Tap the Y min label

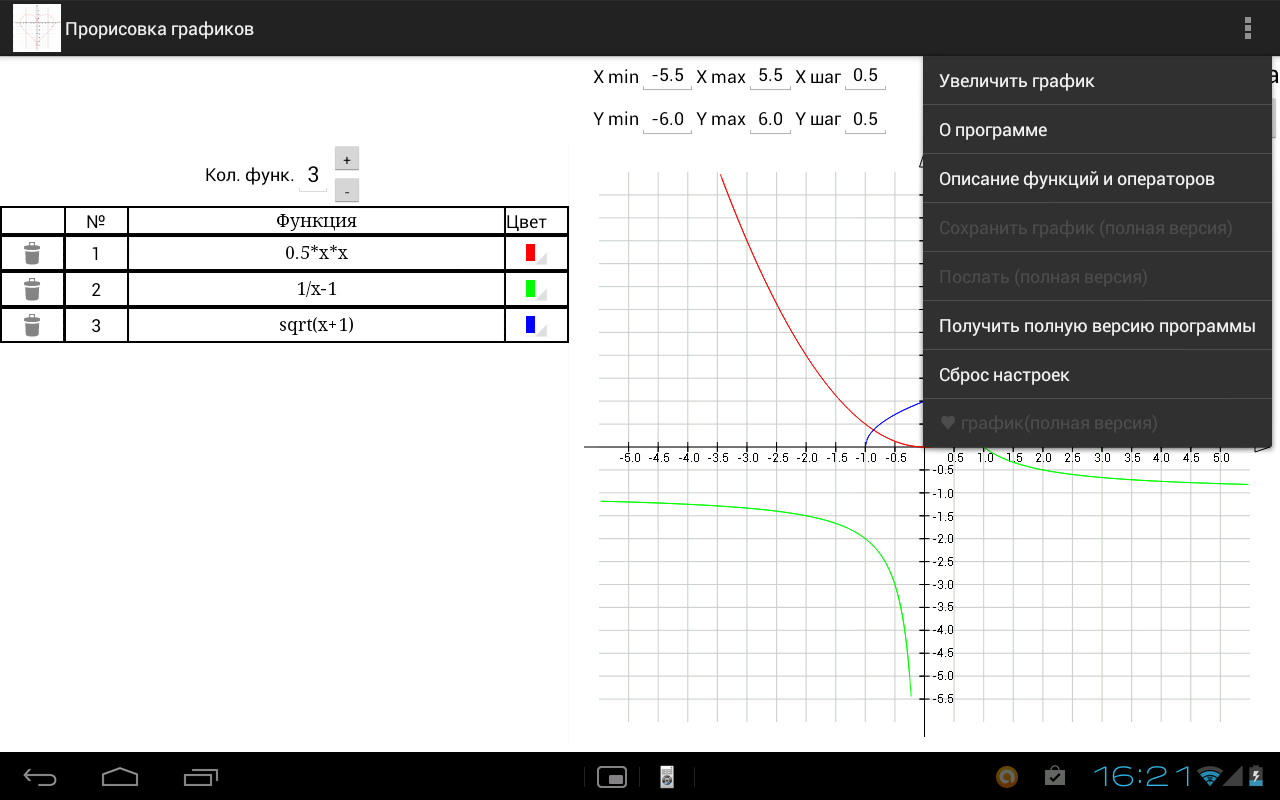point(615,119)
